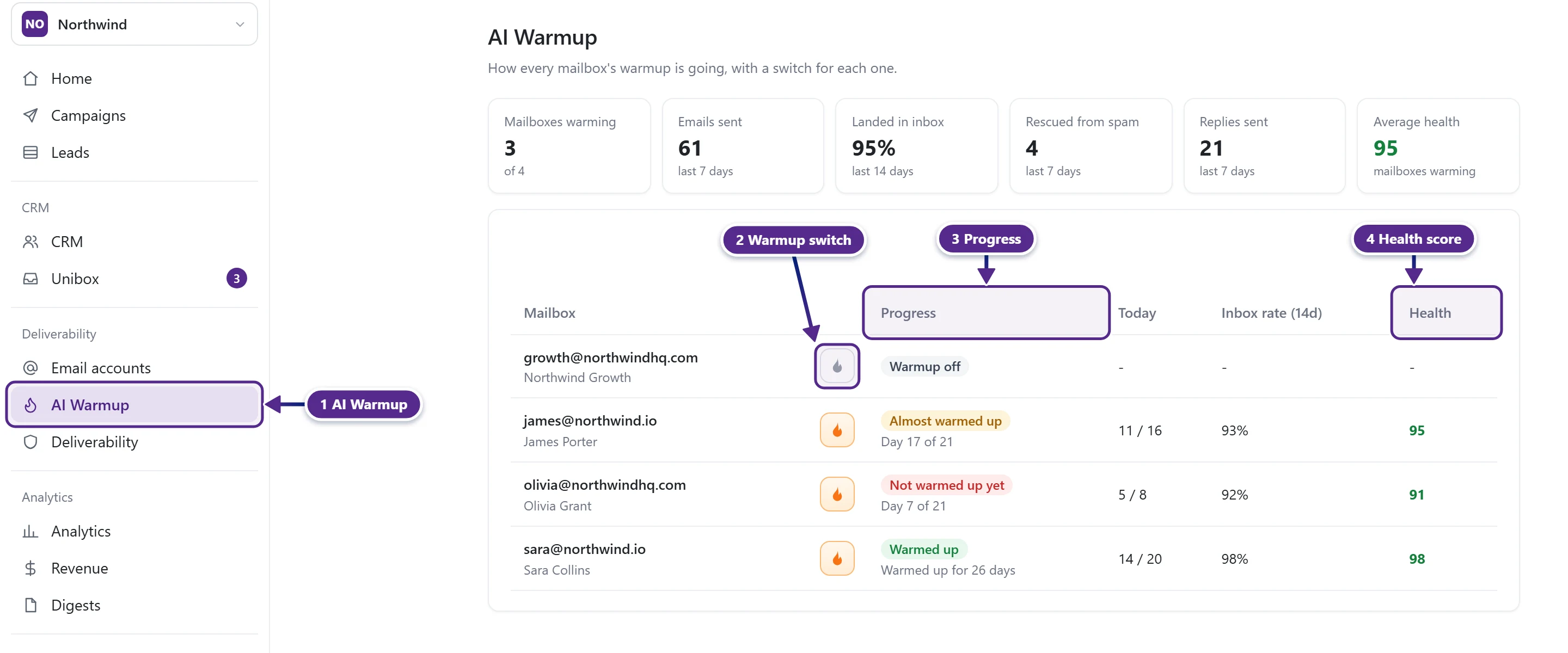Click the Unibox unread badge showing 3
The image size is (1568, 653).
pos(237,279)
